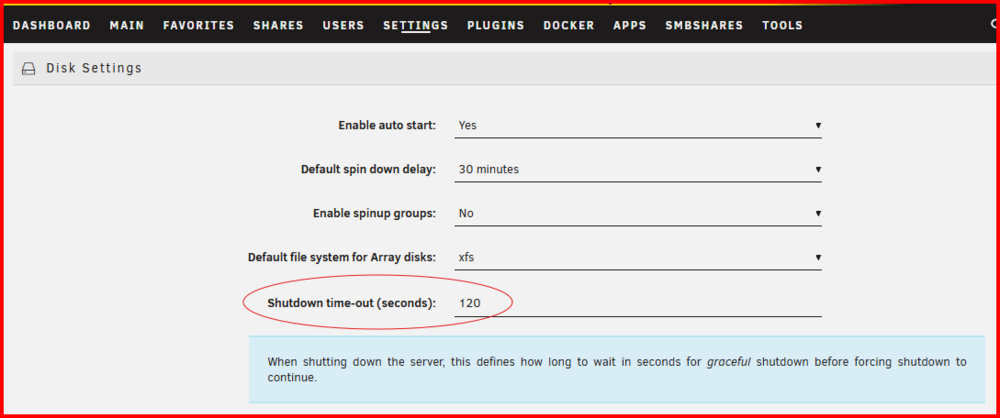The height and width of the screenshot is (418, 1000).
Task: Go to the Docker tab
Action: 569,26
